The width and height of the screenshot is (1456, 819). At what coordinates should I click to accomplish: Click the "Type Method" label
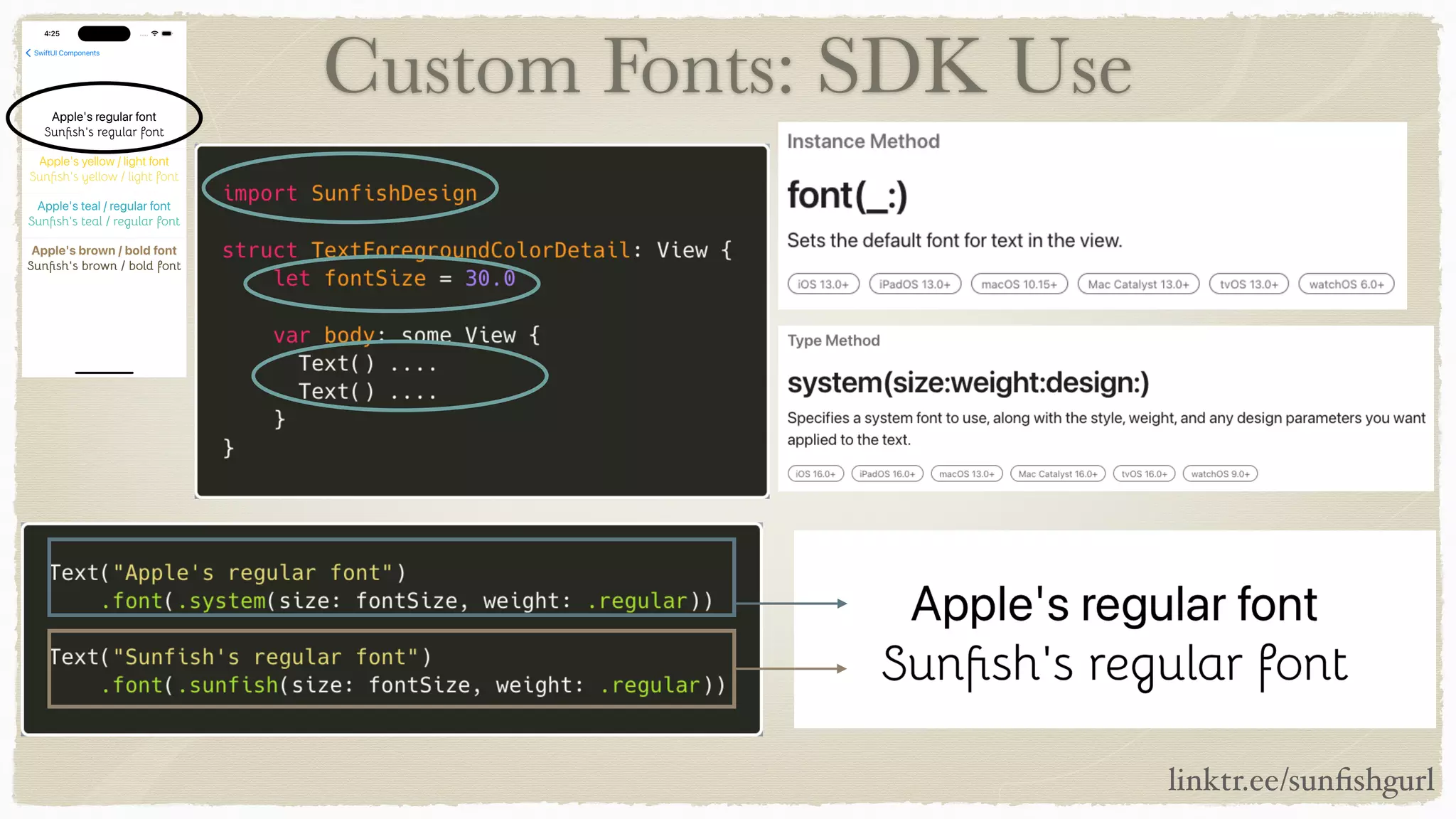[833, 341]
